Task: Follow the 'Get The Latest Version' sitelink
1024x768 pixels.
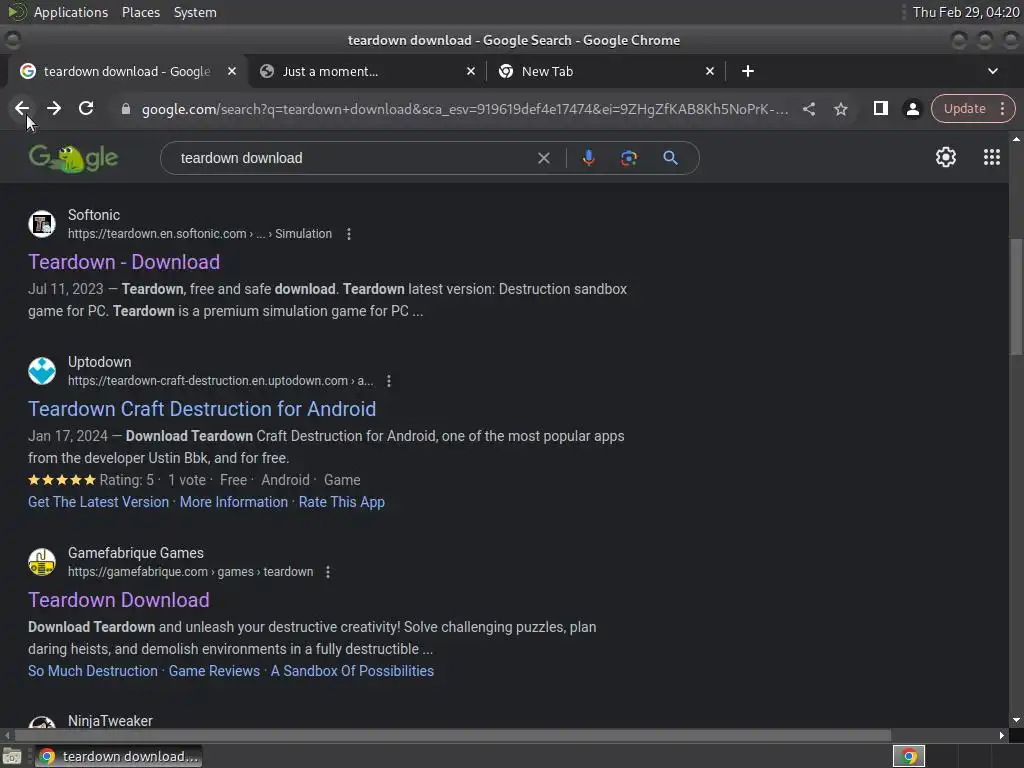Action: tap(98, 502)
